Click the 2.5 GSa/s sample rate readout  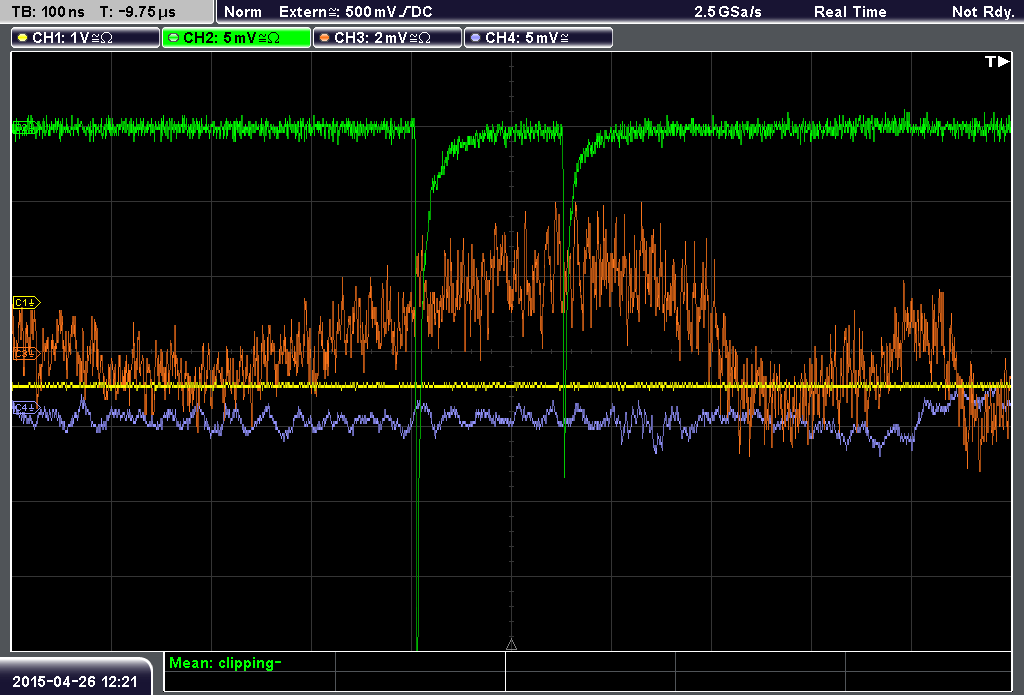[x=728, y=12]
